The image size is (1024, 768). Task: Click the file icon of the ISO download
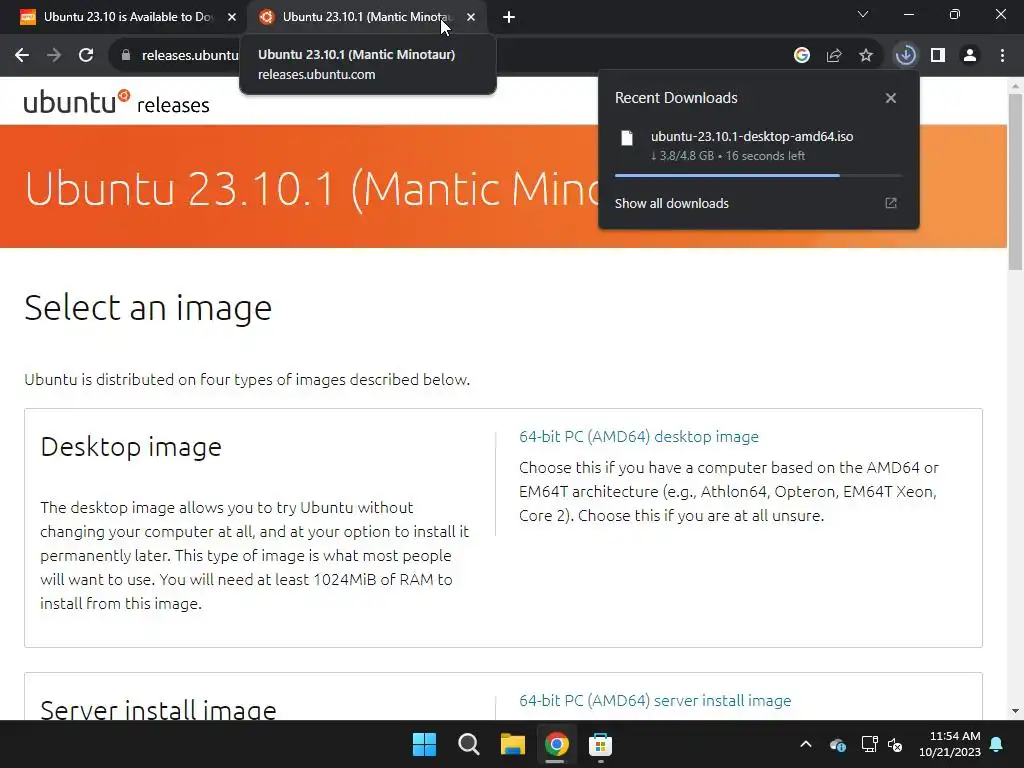tap(627, 138)
